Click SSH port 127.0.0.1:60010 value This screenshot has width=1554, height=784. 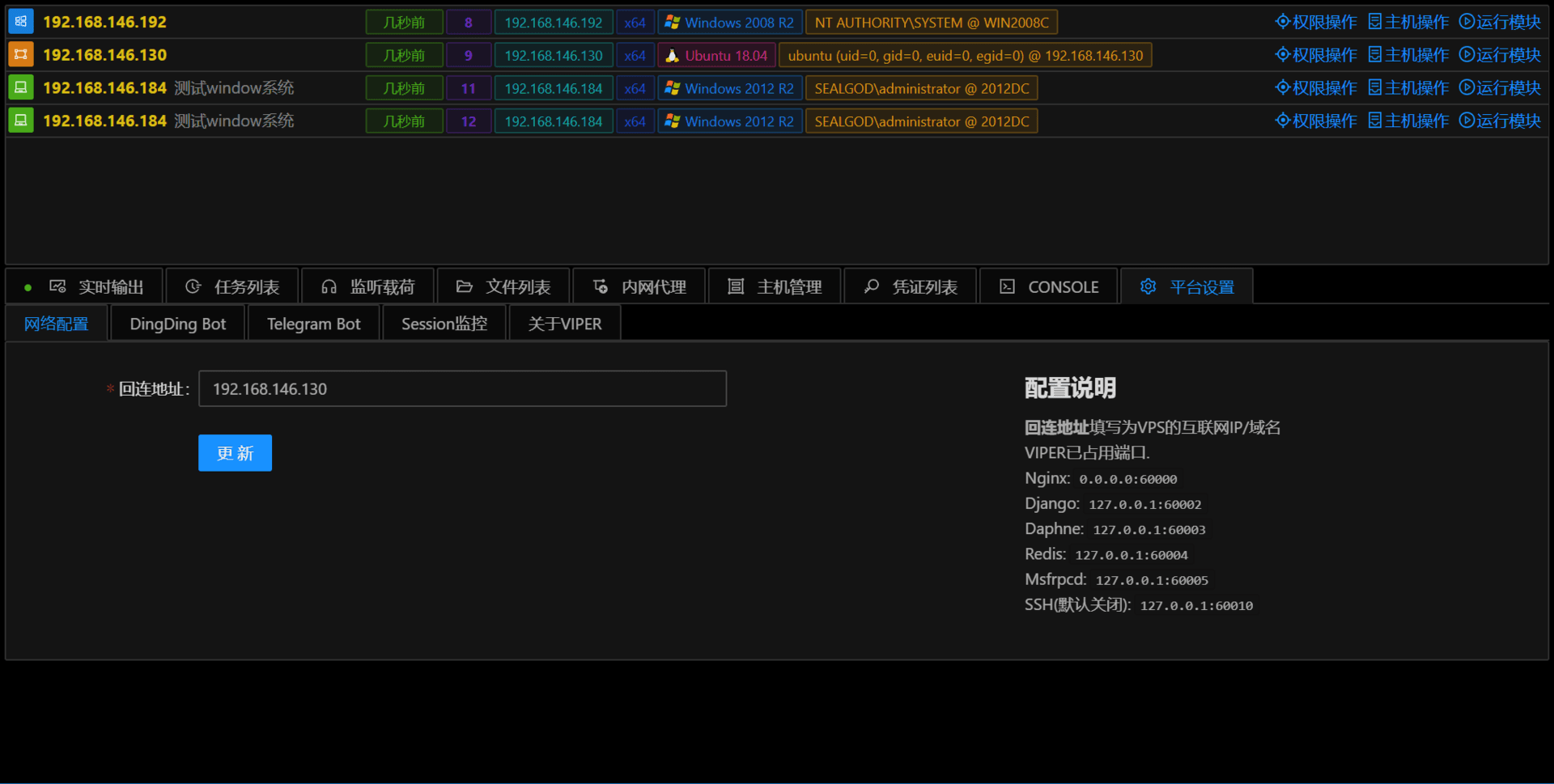[x=1196, y=605]
